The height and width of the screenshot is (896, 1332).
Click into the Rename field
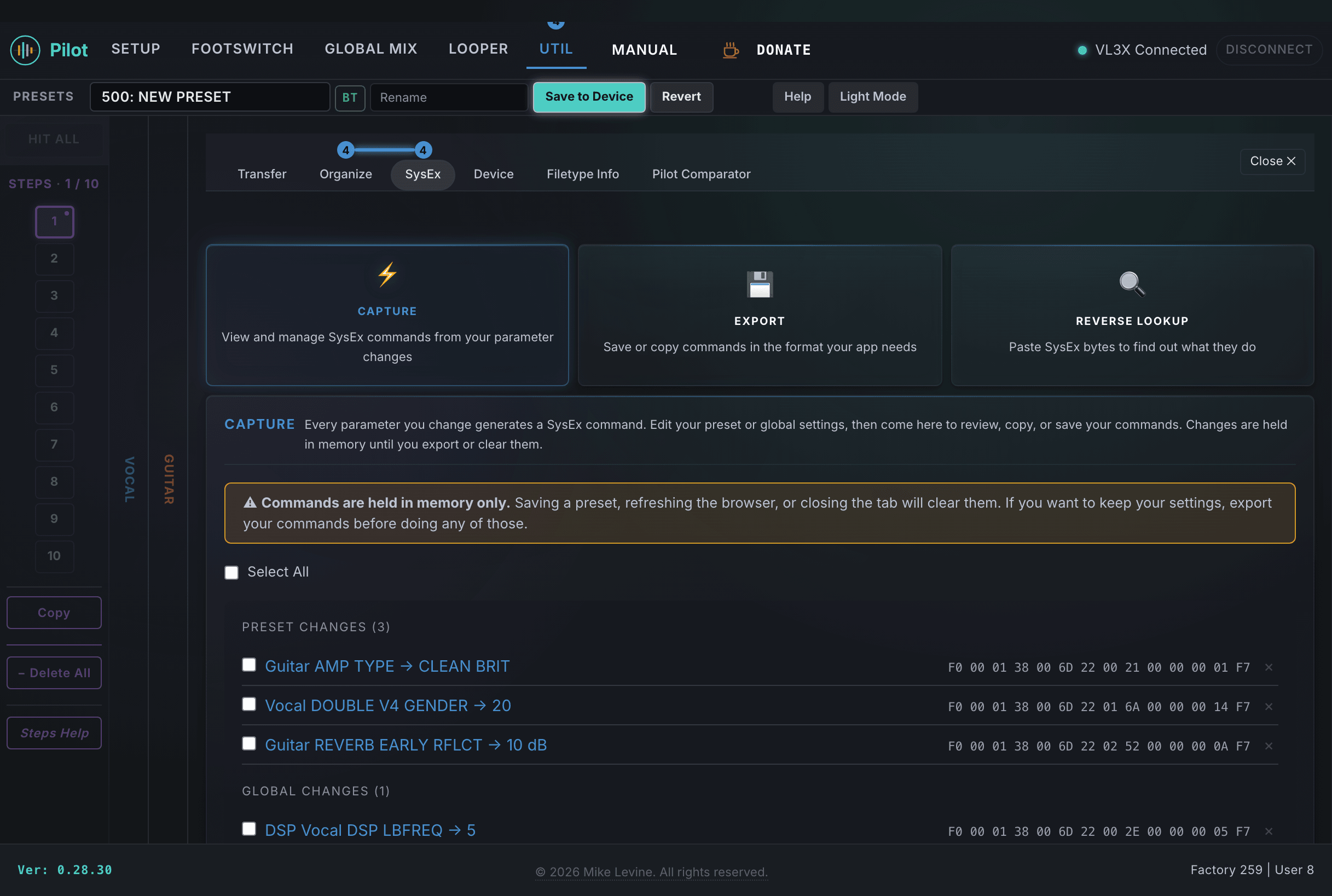pos(449,97)
